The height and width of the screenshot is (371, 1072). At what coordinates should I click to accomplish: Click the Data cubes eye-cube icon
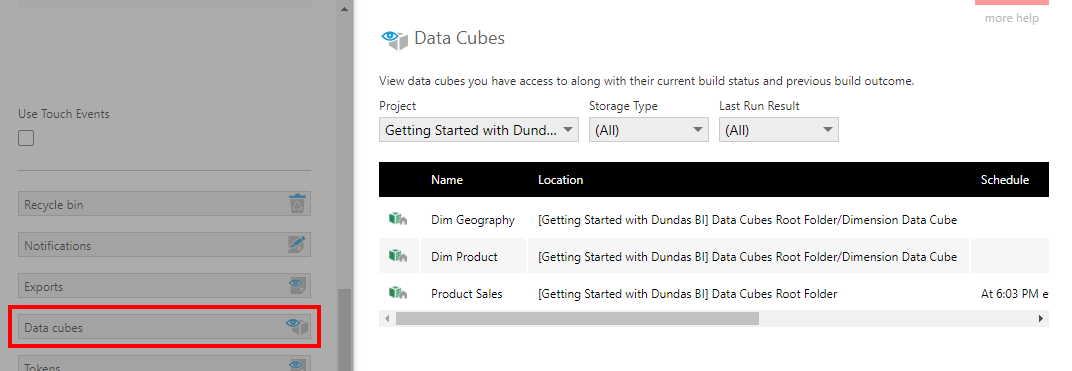pos(297,327)
